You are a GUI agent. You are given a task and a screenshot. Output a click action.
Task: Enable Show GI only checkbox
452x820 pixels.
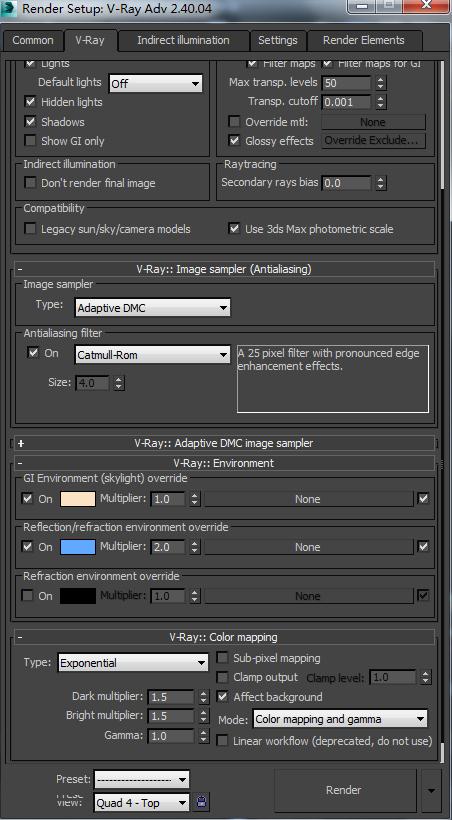pos(31,141)
